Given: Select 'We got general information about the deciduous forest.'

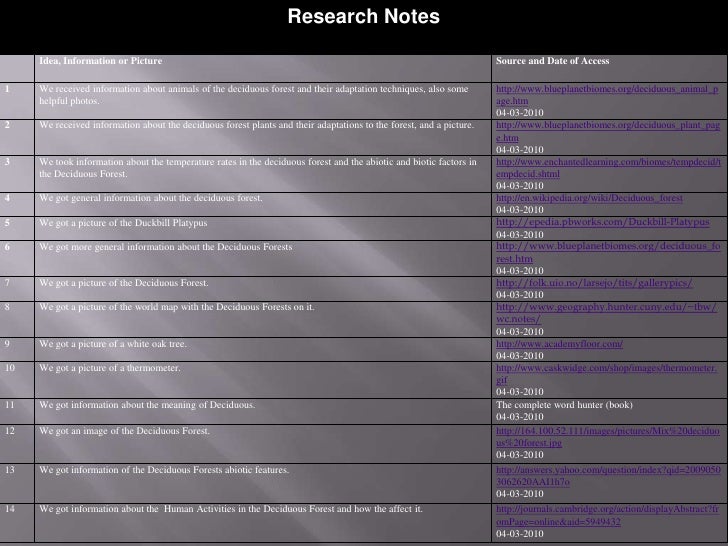Looking at the screenshot, I should [151, 198].
